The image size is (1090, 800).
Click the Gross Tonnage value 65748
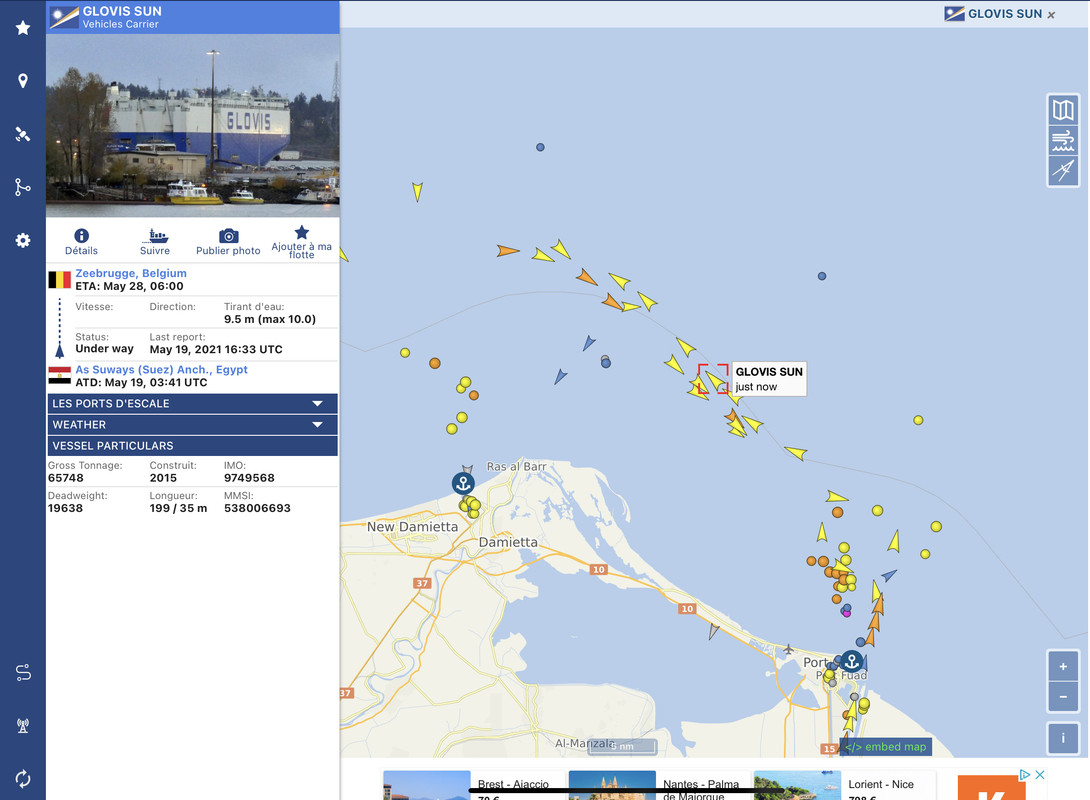65,478
